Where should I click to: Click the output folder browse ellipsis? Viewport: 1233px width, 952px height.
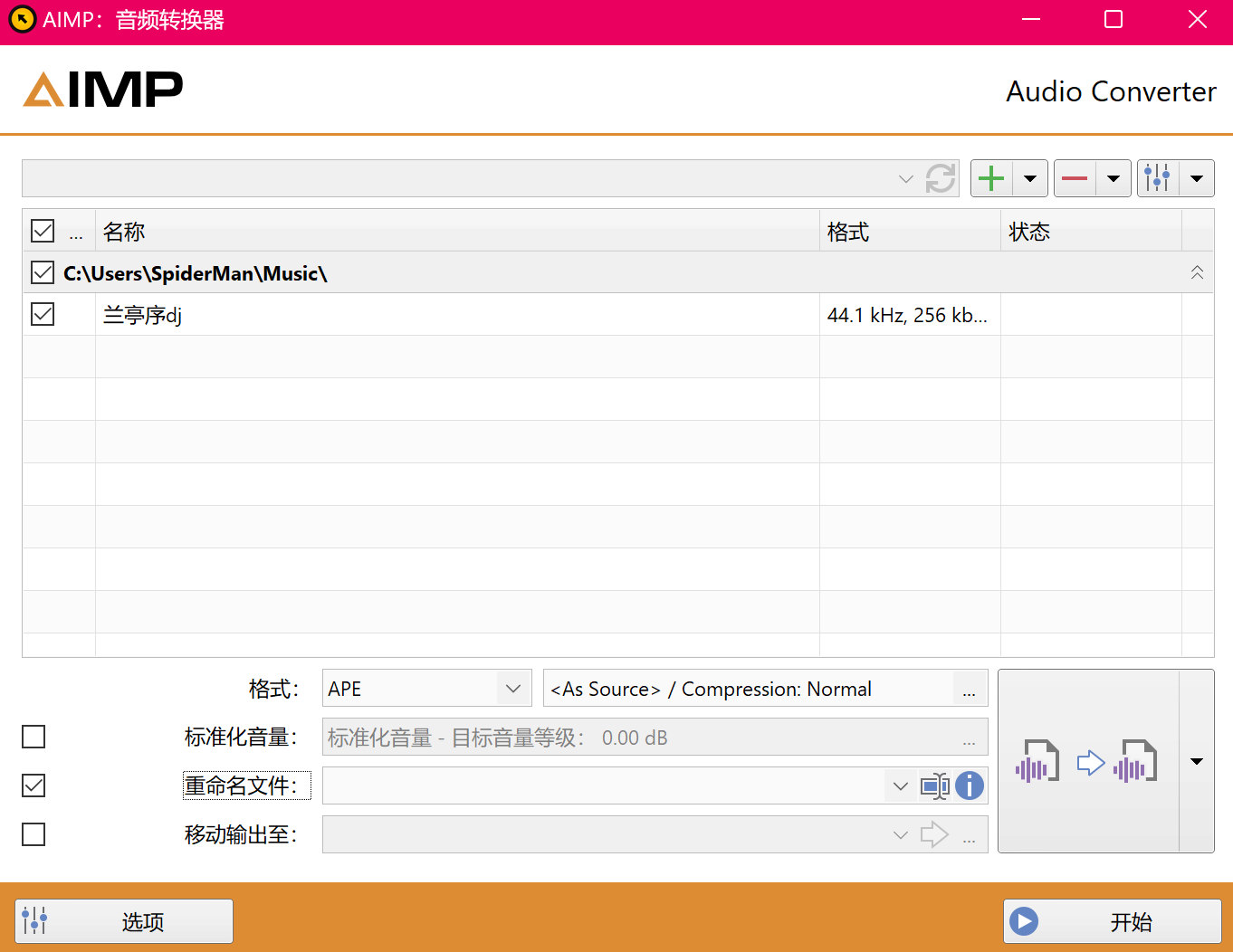click(x=970, y=835)
